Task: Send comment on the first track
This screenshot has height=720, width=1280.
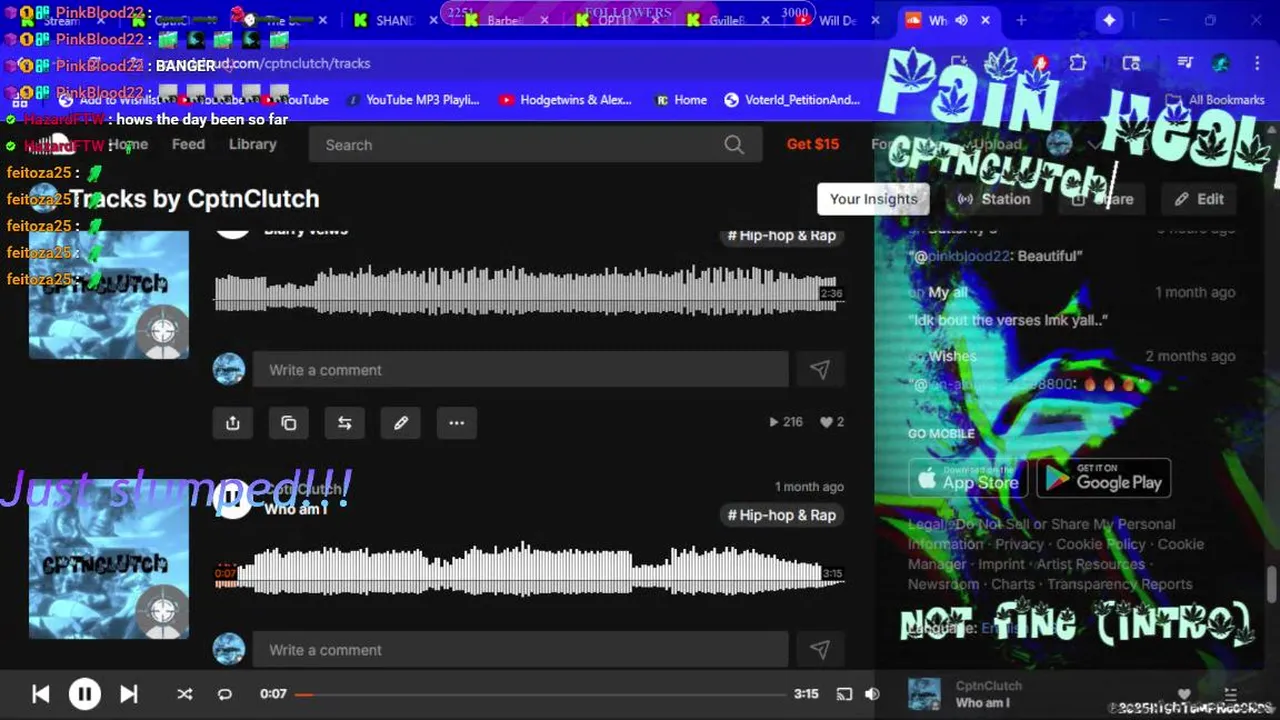Action: pyautogui.click(x=820, y=370)
